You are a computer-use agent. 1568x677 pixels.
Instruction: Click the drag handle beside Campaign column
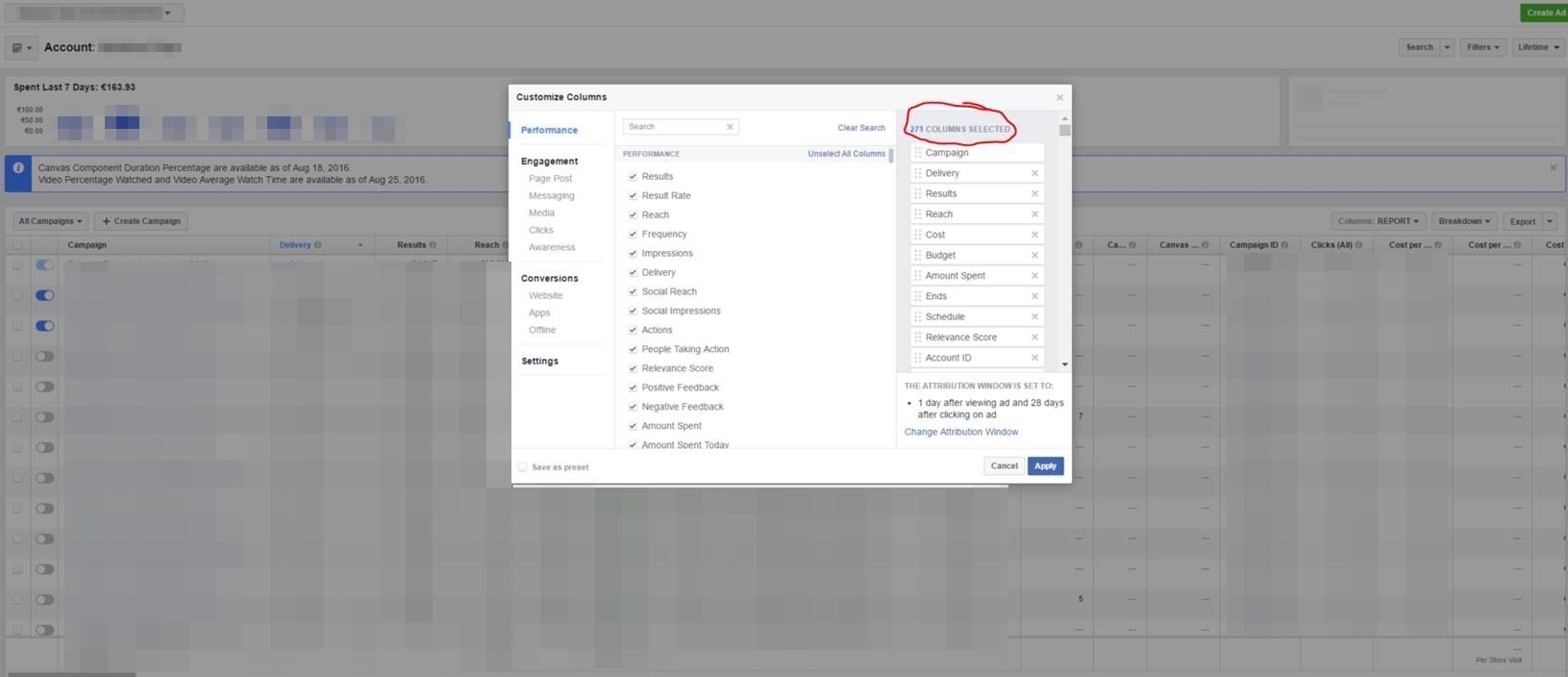click(x=917, y=153)
